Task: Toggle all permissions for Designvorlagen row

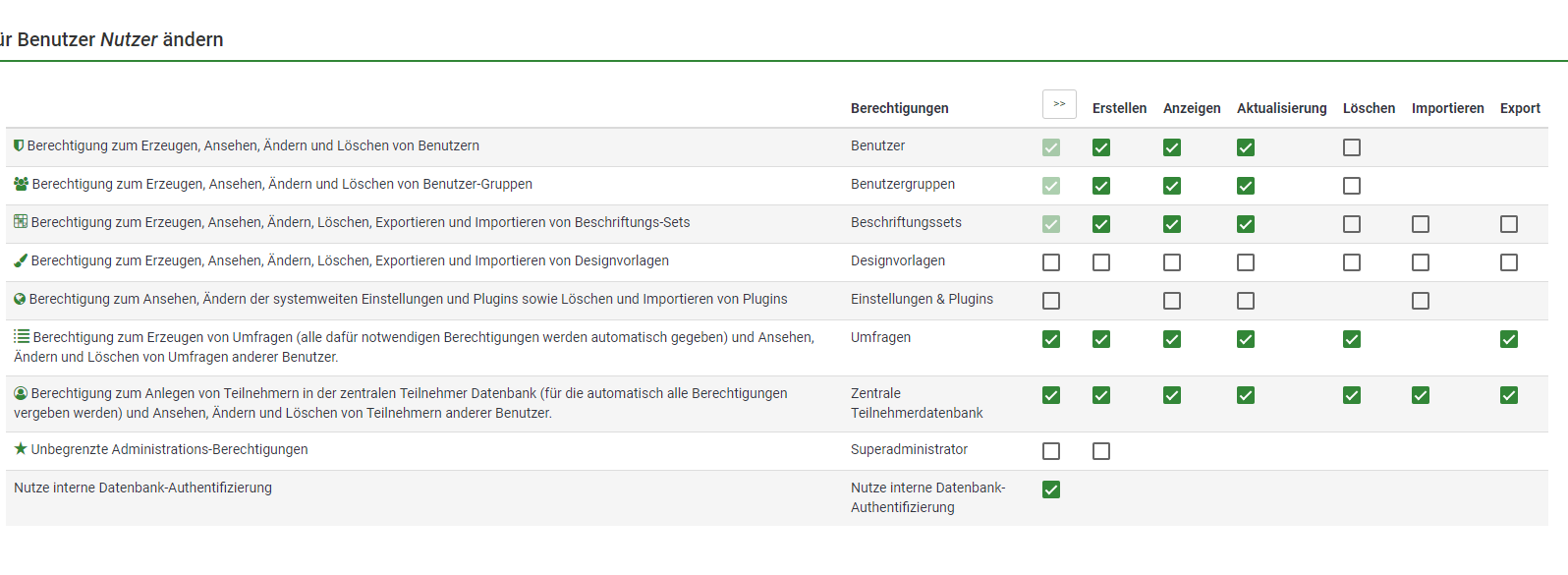Action: [x=1051, y=262]
